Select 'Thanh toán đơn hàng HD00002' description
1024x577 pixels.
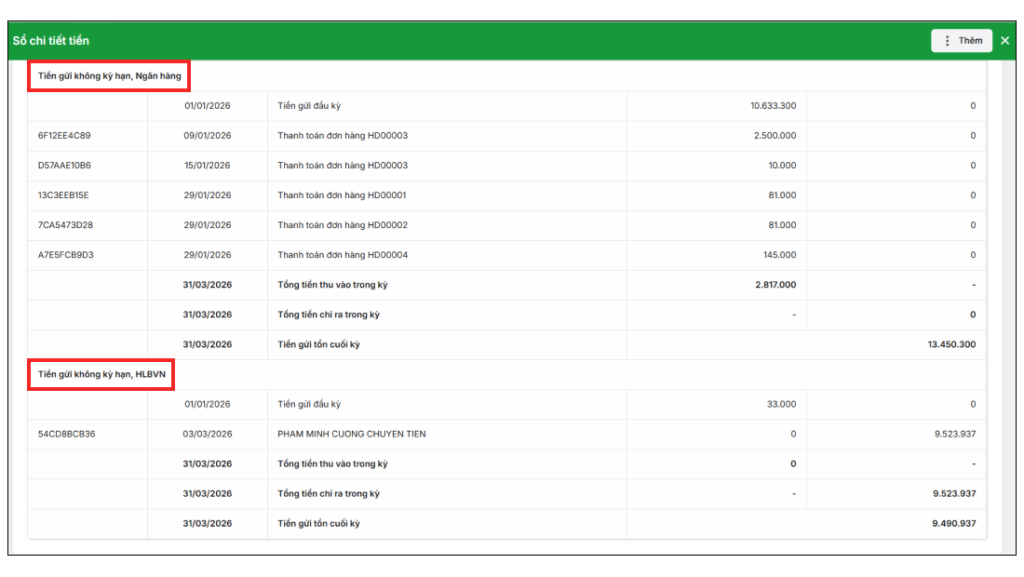tap(342, 226)
